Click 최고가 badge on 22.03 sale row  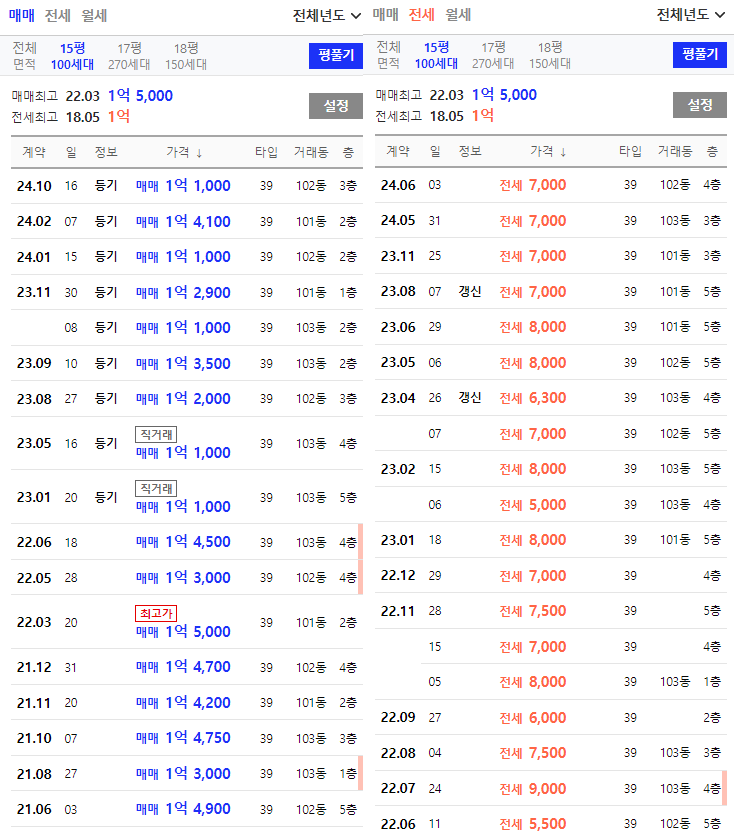coord(156,613)
